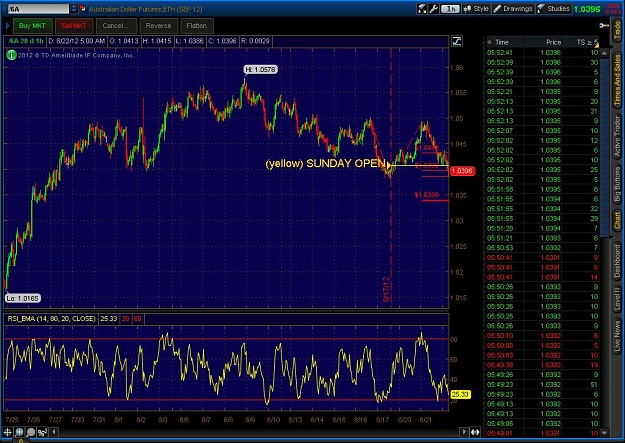Toggle the Times And Sales sidebar tab

617,80
